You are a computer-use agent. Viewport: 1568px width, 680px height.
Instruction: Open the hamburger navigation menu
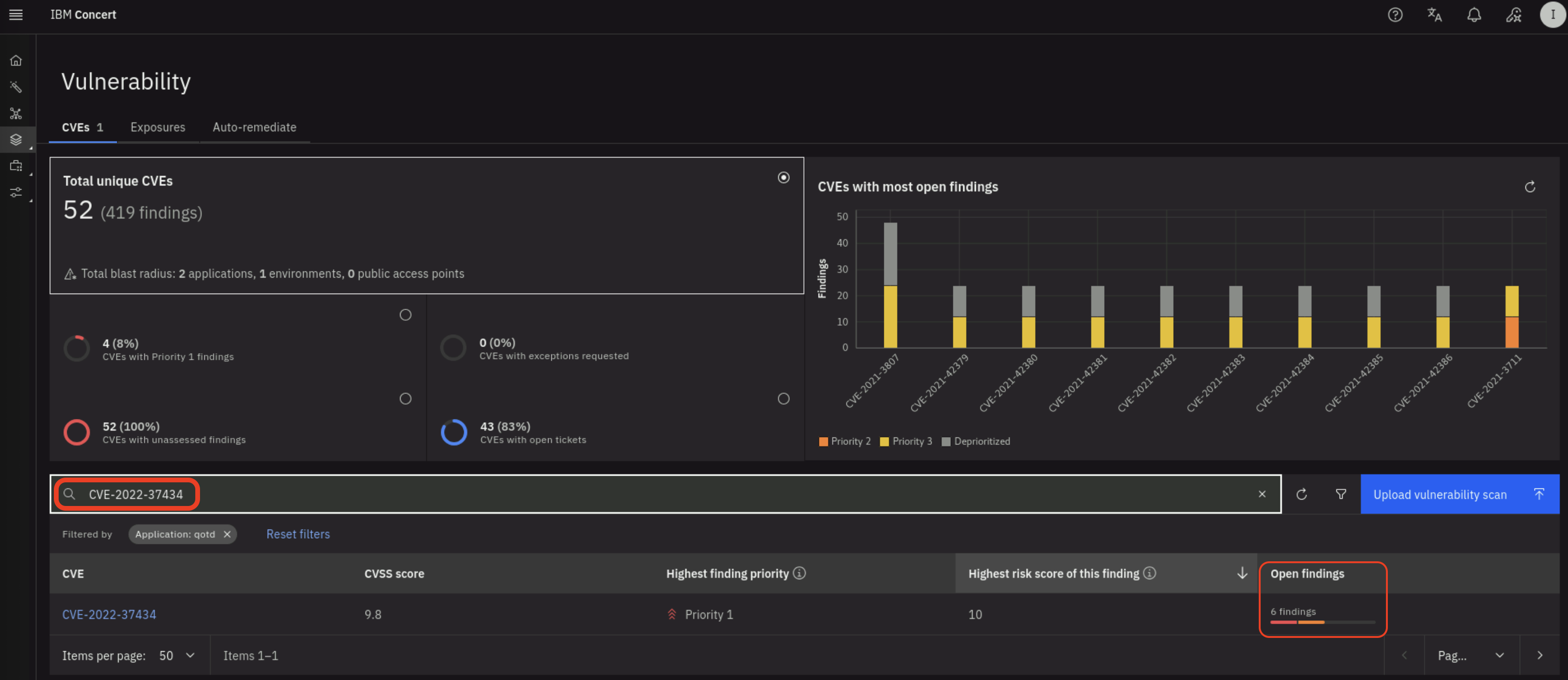(x=16, y=15)
